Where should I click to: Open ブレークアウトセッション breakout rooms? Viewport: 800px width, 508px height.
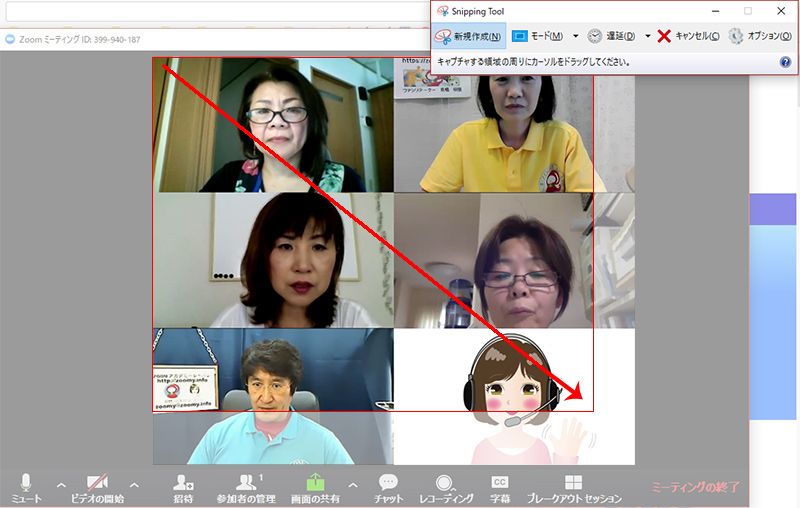coord(573,487)
